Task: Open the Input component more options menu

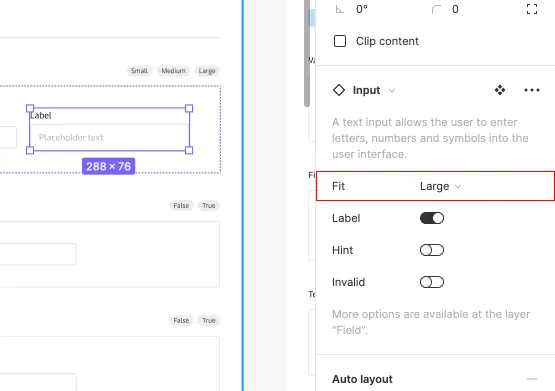Action: [532, 90]
